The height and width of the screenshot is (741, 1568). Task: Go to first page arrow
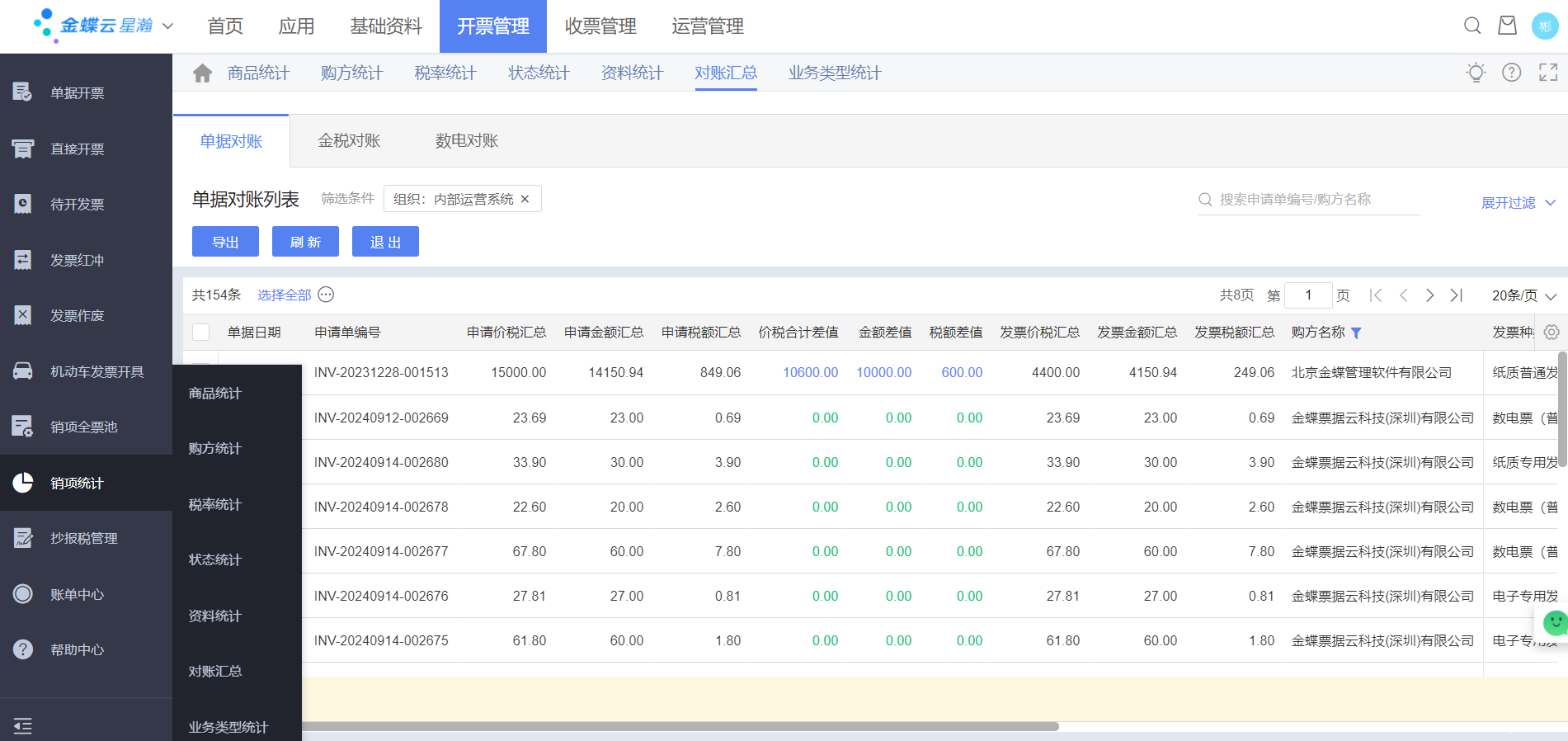click(x=1376, y=295)
